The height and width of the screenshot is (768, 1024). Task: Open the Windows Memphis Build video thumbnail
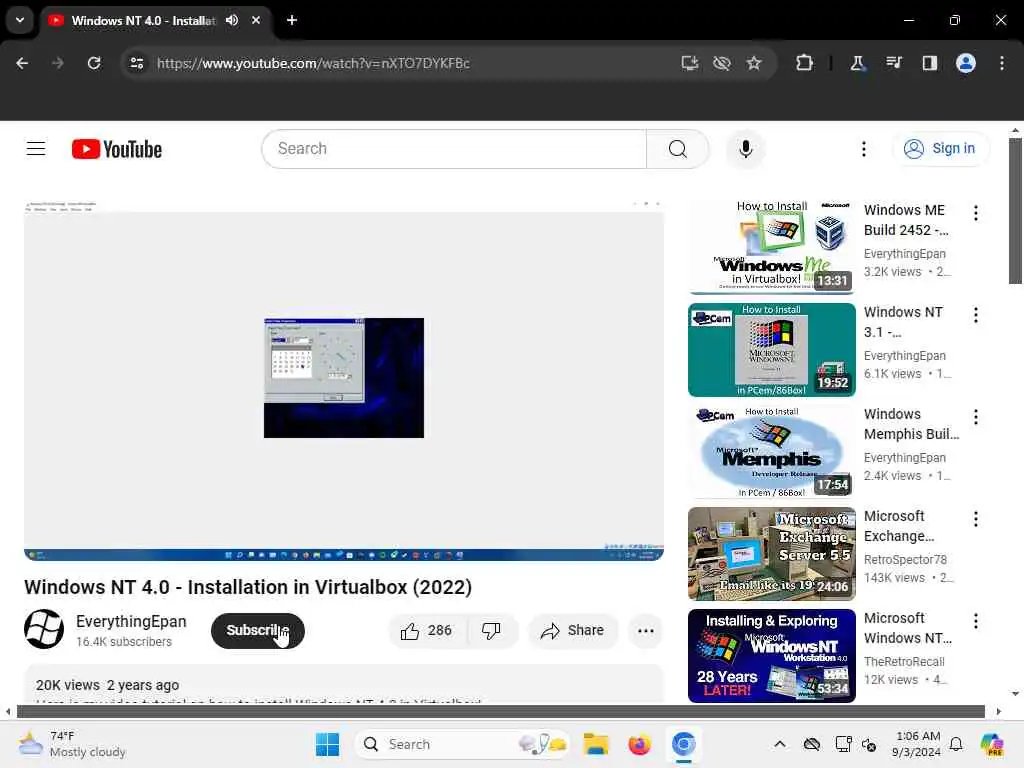pyautogui.click(x=772, y=451)
